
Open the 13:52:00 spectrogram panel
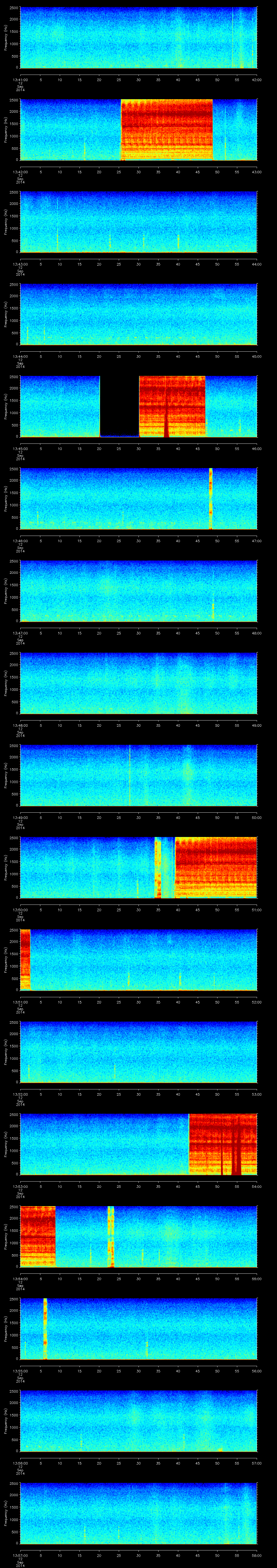pyautogui.click(x=138, y=1051)
